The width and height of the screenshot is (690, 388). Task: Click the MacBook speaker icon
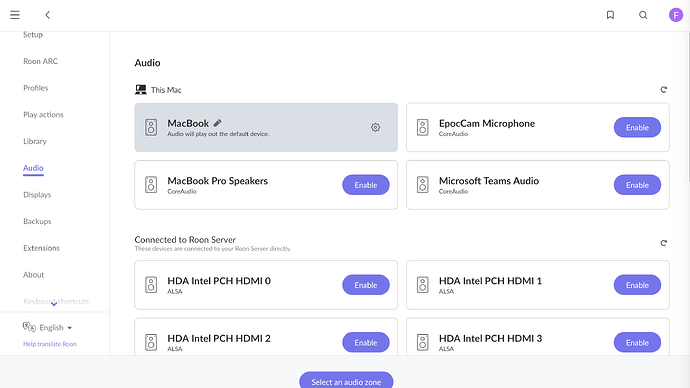coord(151,128)
